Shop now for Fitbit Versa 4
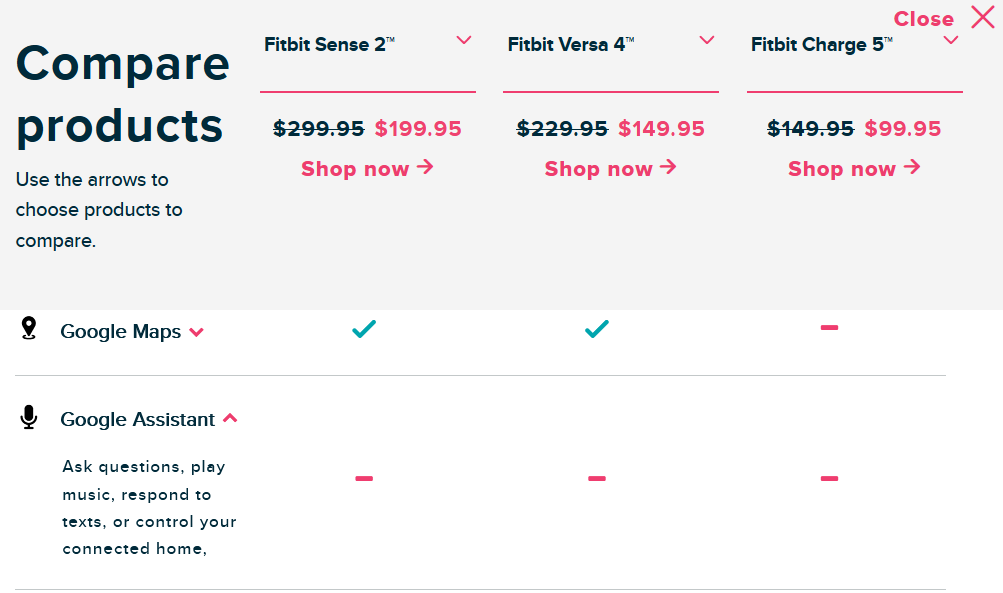This screenshot has height=593, width=1003. click(610, 168)
